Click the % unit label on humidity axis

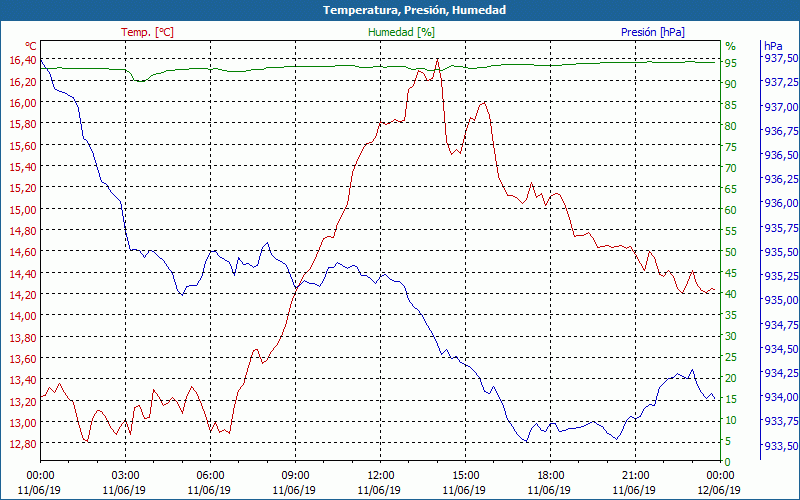pos(731,46)
